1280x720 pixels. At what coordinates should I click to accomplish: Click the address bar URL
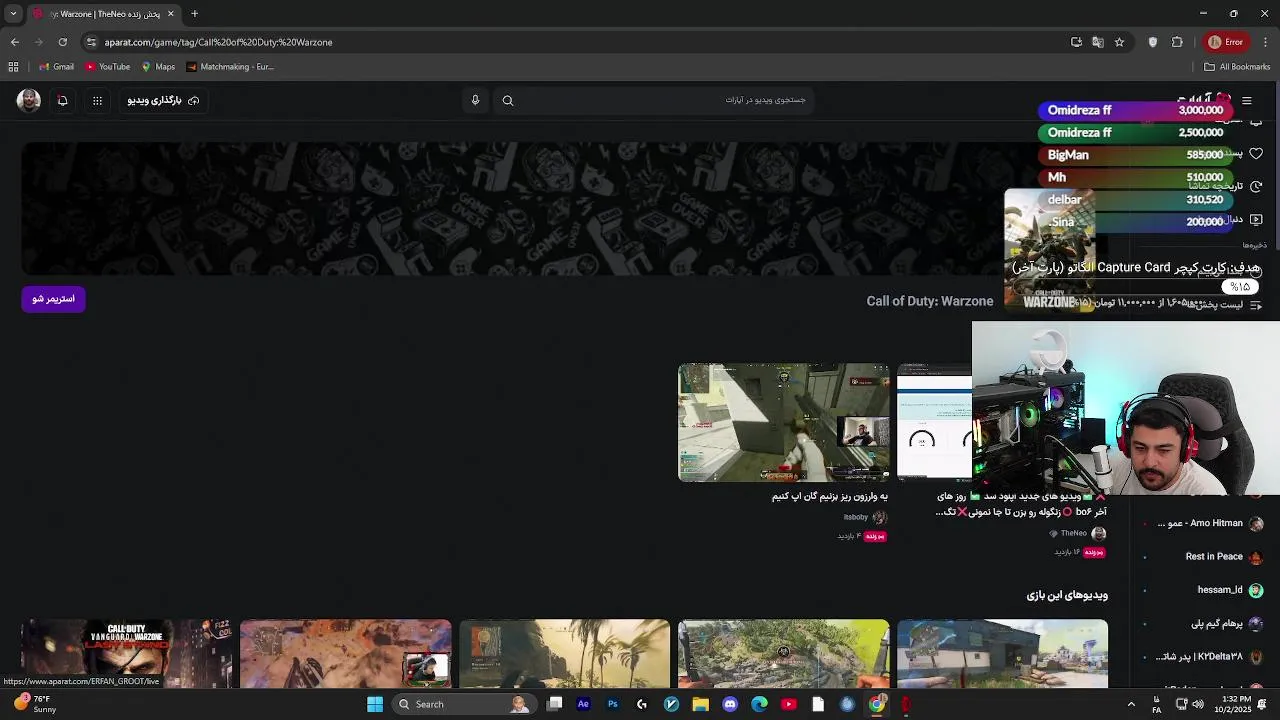click(218, 42)
